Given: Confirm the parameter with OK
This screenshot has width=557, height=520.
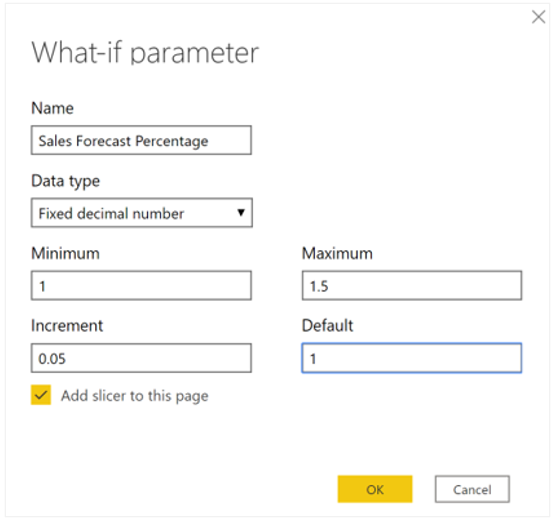Looking at the screenshot, I should (x=375, y=489).
